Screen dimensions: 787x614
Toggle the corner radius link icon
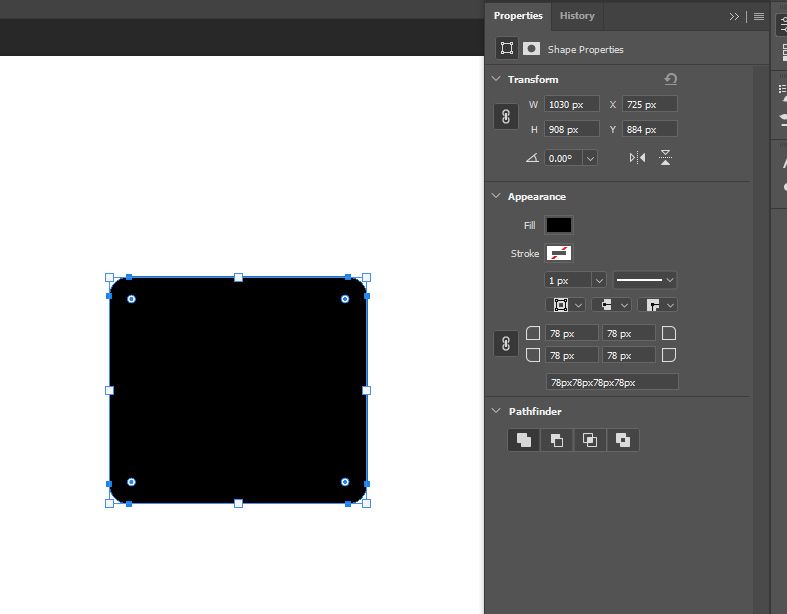coord(506,344)
